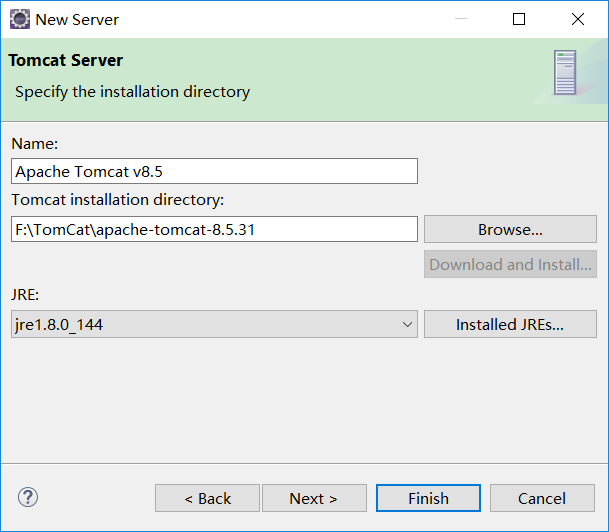Proceed with the Next > button
This screenshot has width=609, height=532.
(313, 498)
